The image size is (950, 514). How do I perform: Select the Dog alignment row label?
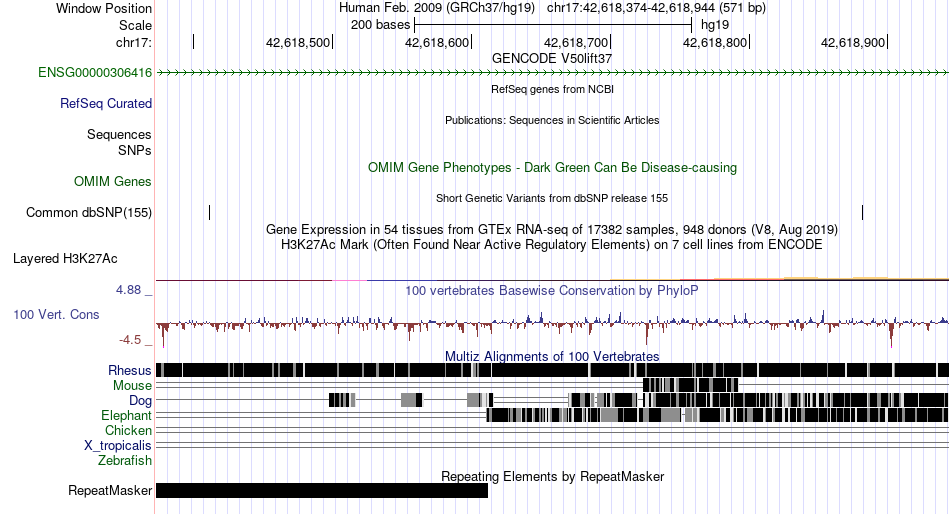(140, 400)
